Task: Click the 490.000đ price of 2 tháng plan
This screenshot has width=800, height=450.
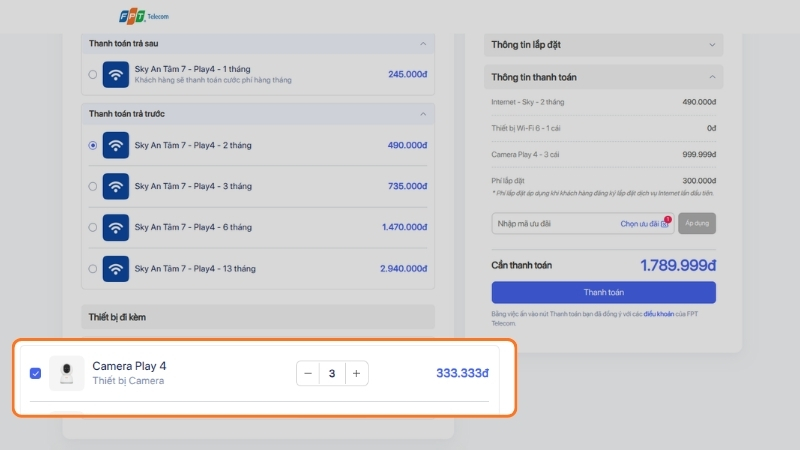Action: [x=407, y=145]
